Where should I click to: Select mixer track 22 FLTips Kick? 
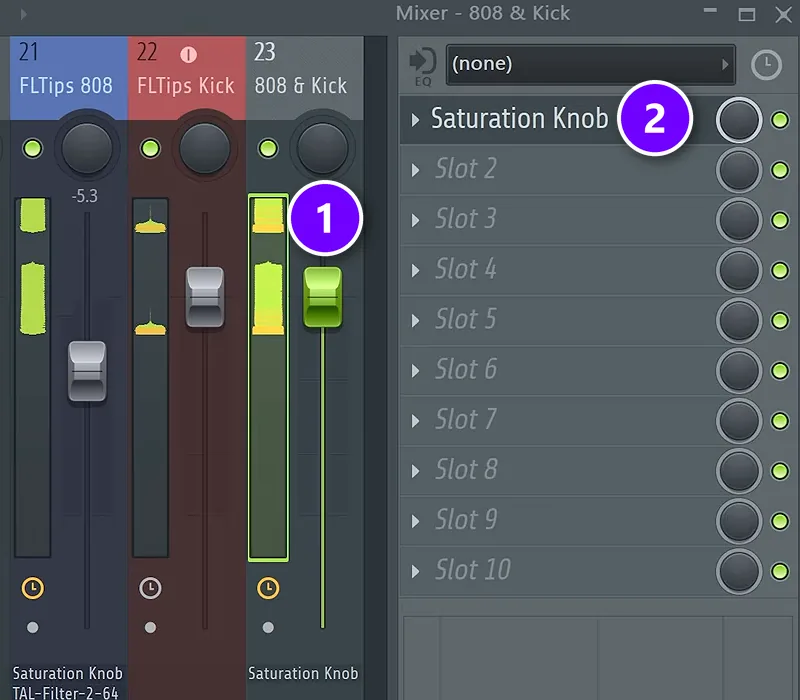click(x=187, y=78)
